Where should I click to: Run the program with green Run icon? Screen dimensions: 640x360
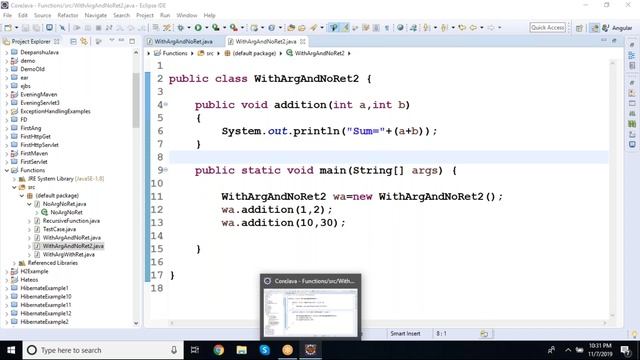[198, 28]
